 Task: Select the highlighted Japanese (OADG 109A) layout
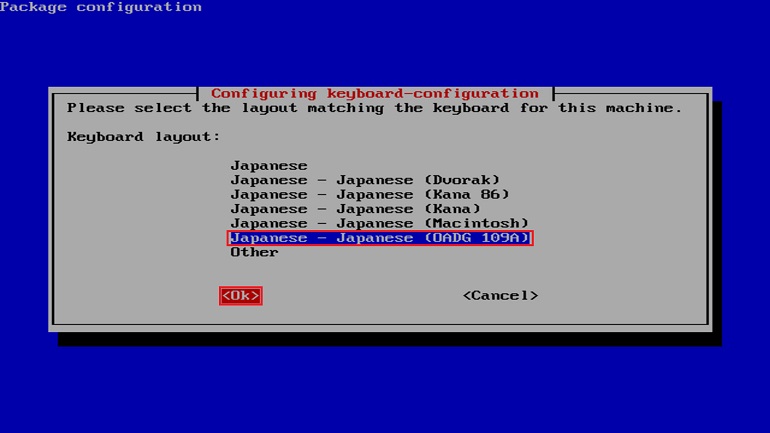click(x=380, y=238)
